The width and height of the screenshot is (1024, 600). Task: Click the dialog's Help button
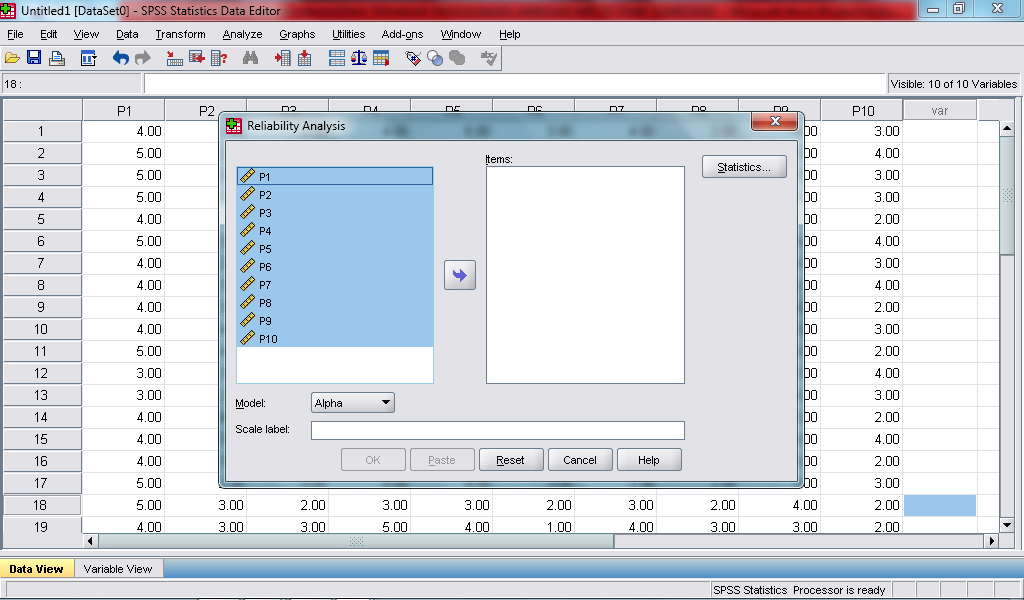648,460
